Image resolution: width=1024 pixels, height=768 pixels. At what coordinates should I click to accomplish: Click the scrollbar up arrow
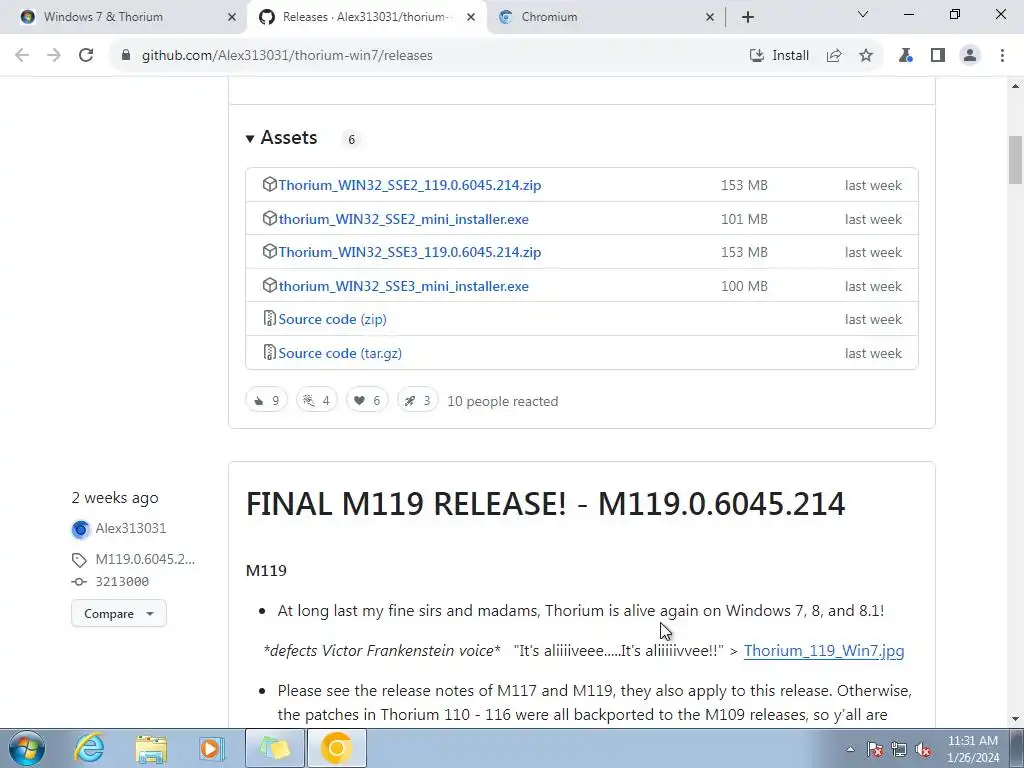coord(1016,86)
